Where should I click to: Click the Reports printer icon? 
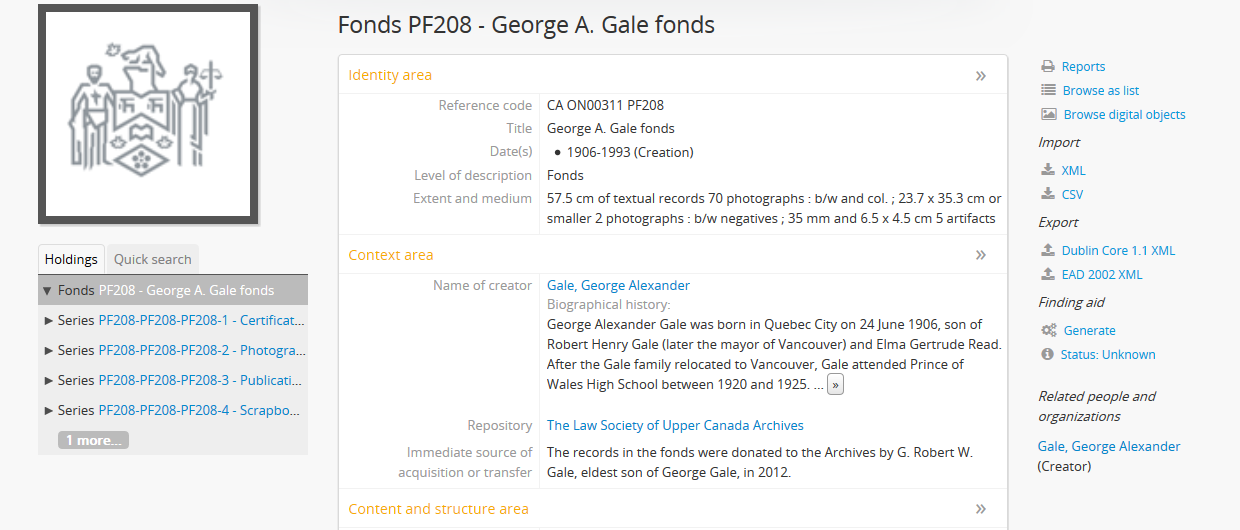point(1048,67)
